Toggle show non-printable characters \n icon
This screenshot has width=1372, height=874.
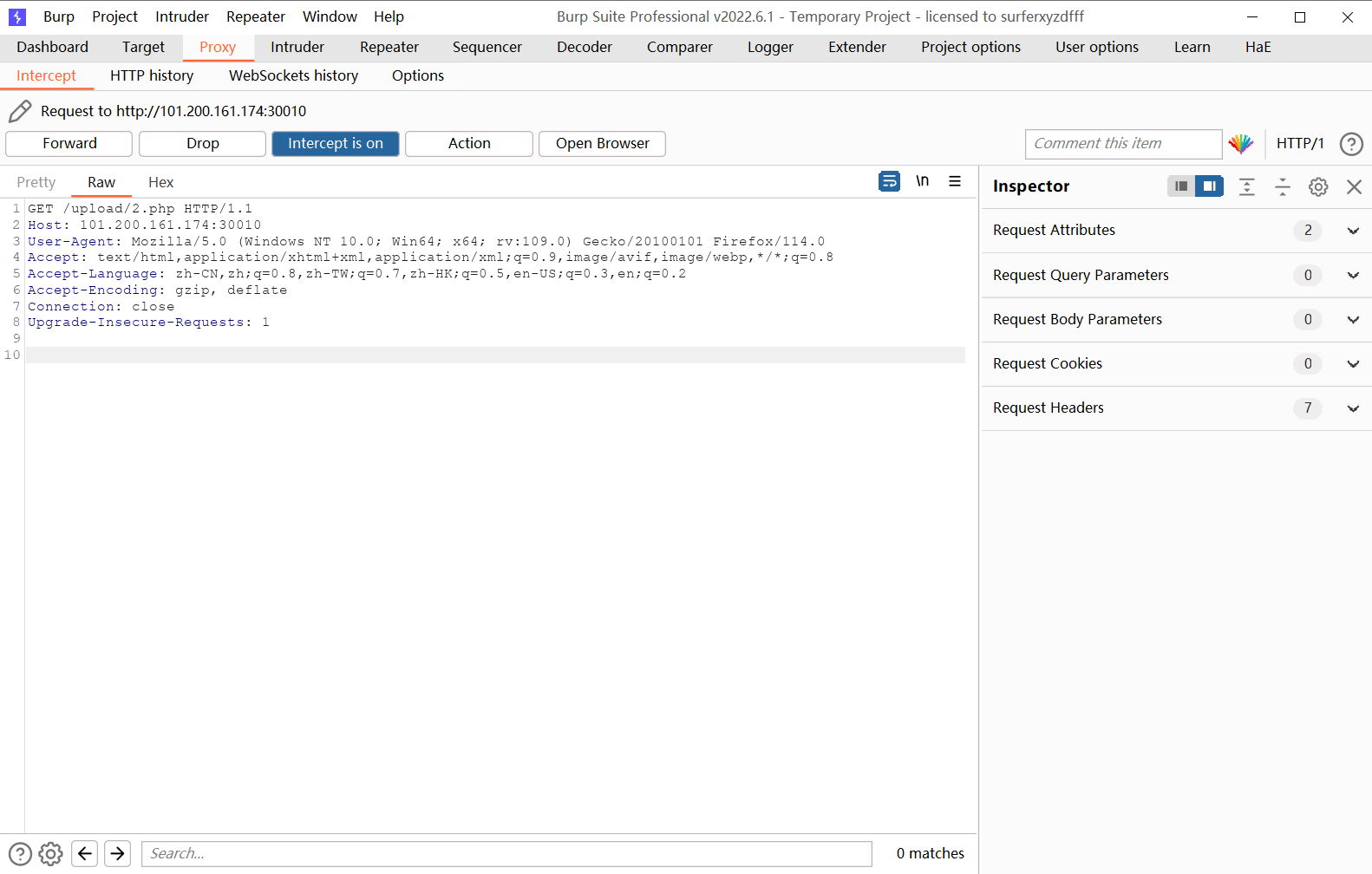(x=922, y=181)
